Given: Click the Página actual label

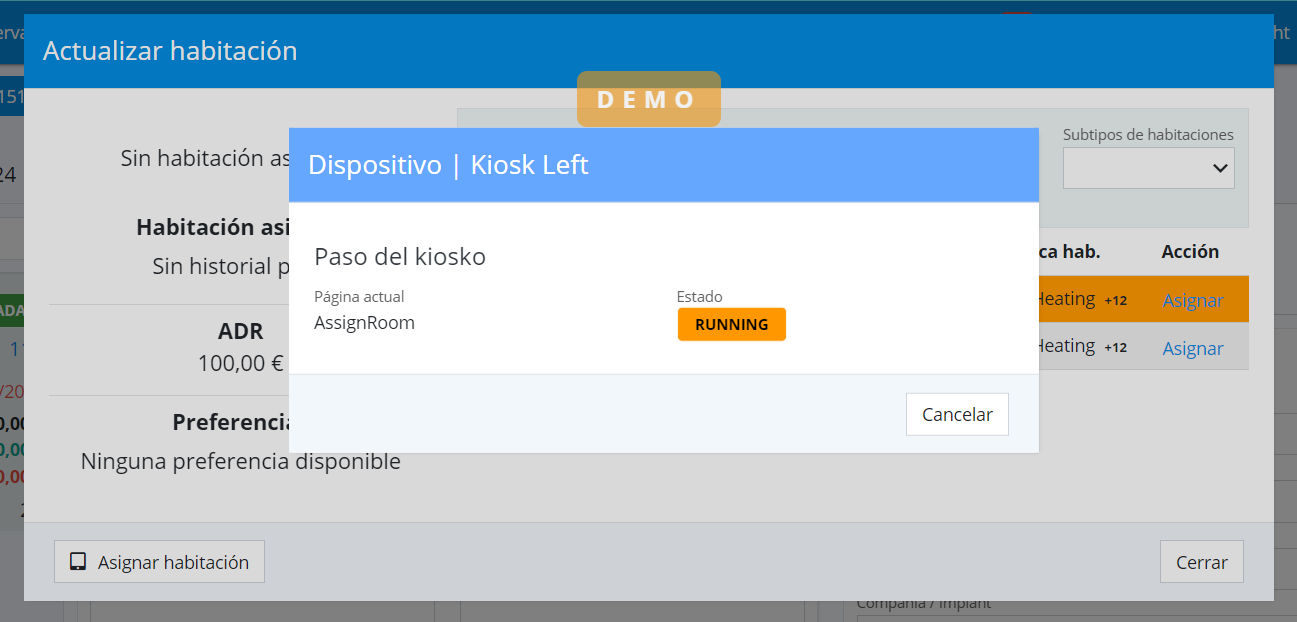Looking at the screenshot, I should click(x=359, y=297).
